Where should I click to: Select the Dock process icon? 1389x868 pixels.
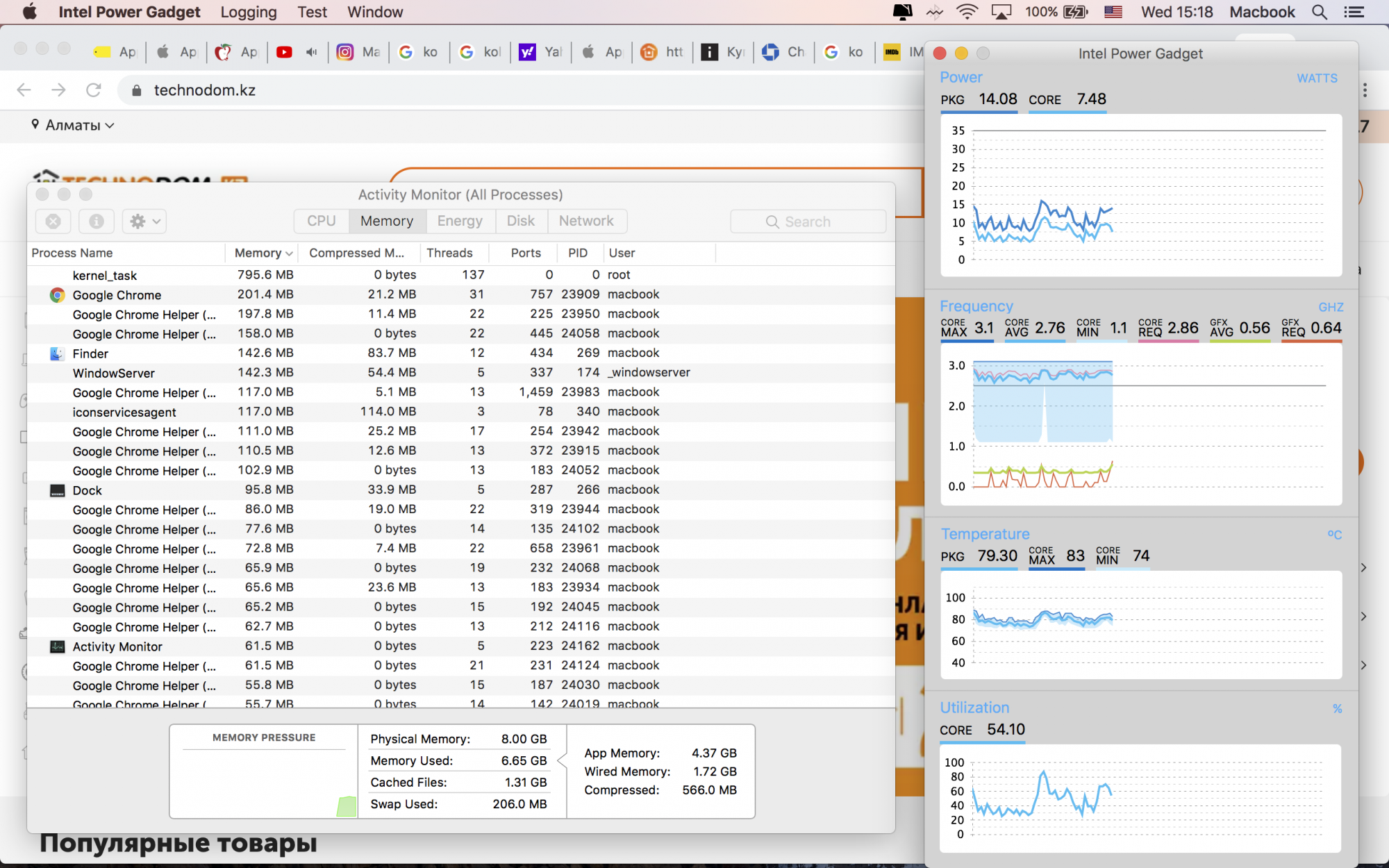click(58, 490)
